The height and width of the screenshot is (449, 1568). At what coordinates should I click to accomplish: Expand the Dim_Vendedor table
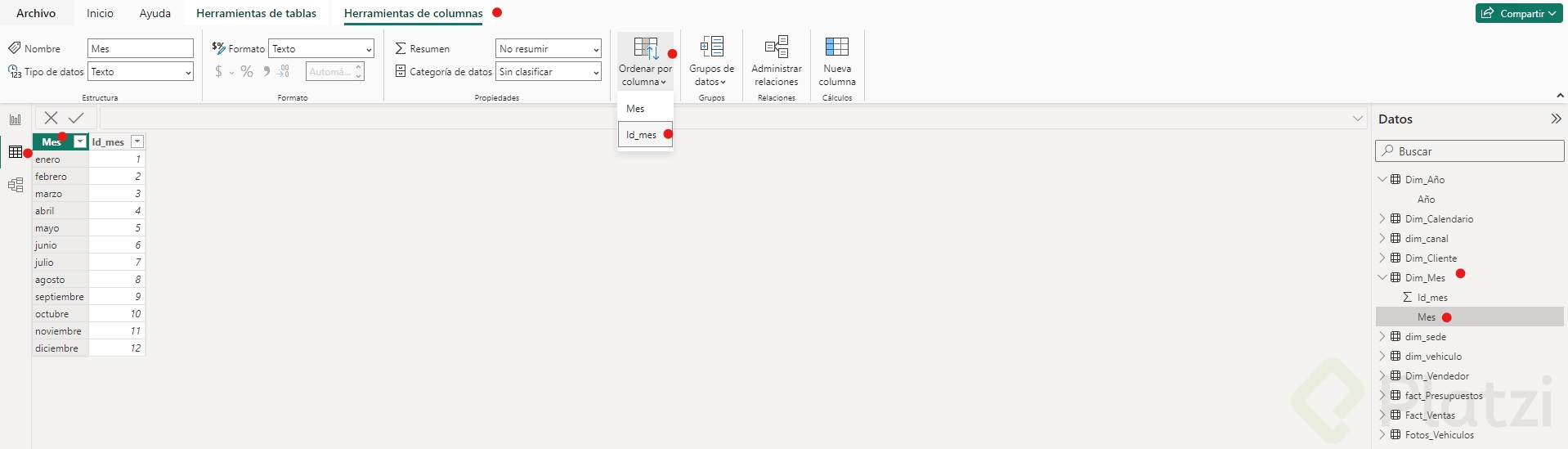pyautogui.click(x=1382, y=375)
